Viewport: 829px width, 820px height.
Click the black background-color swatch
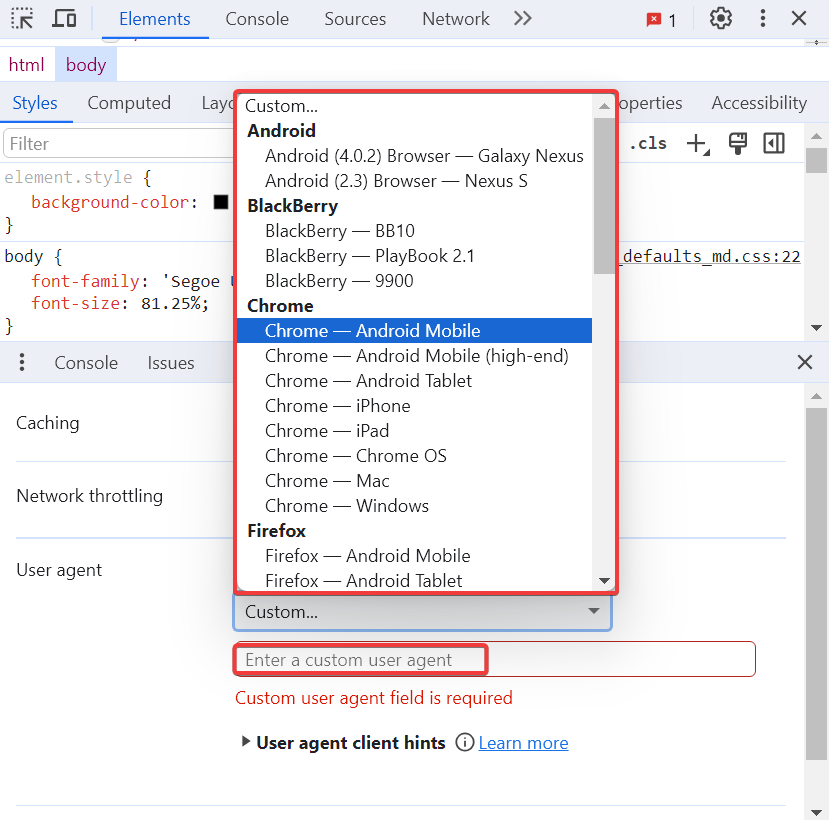(221, 202)
